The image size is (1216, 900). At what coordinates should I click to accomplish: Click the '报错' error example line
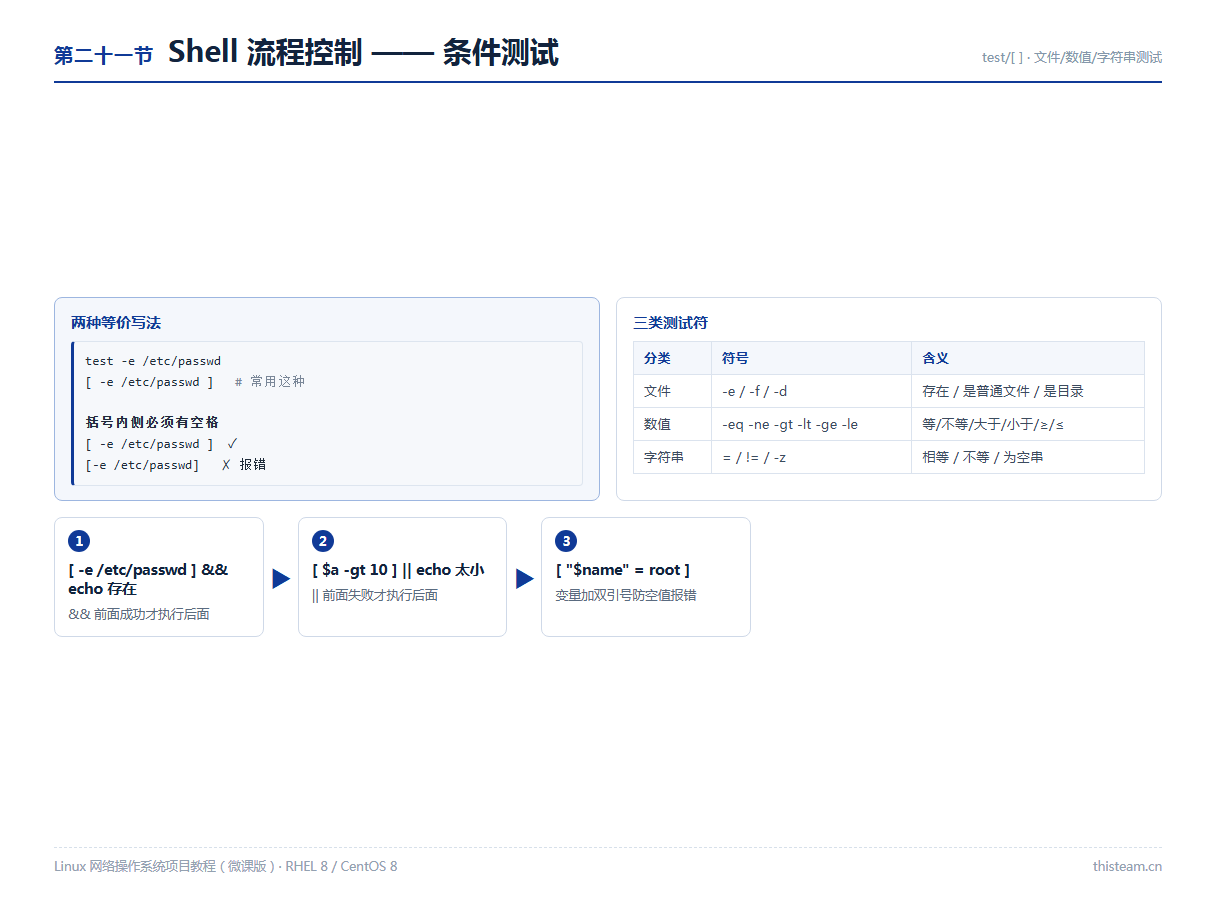tap(175, 465)
